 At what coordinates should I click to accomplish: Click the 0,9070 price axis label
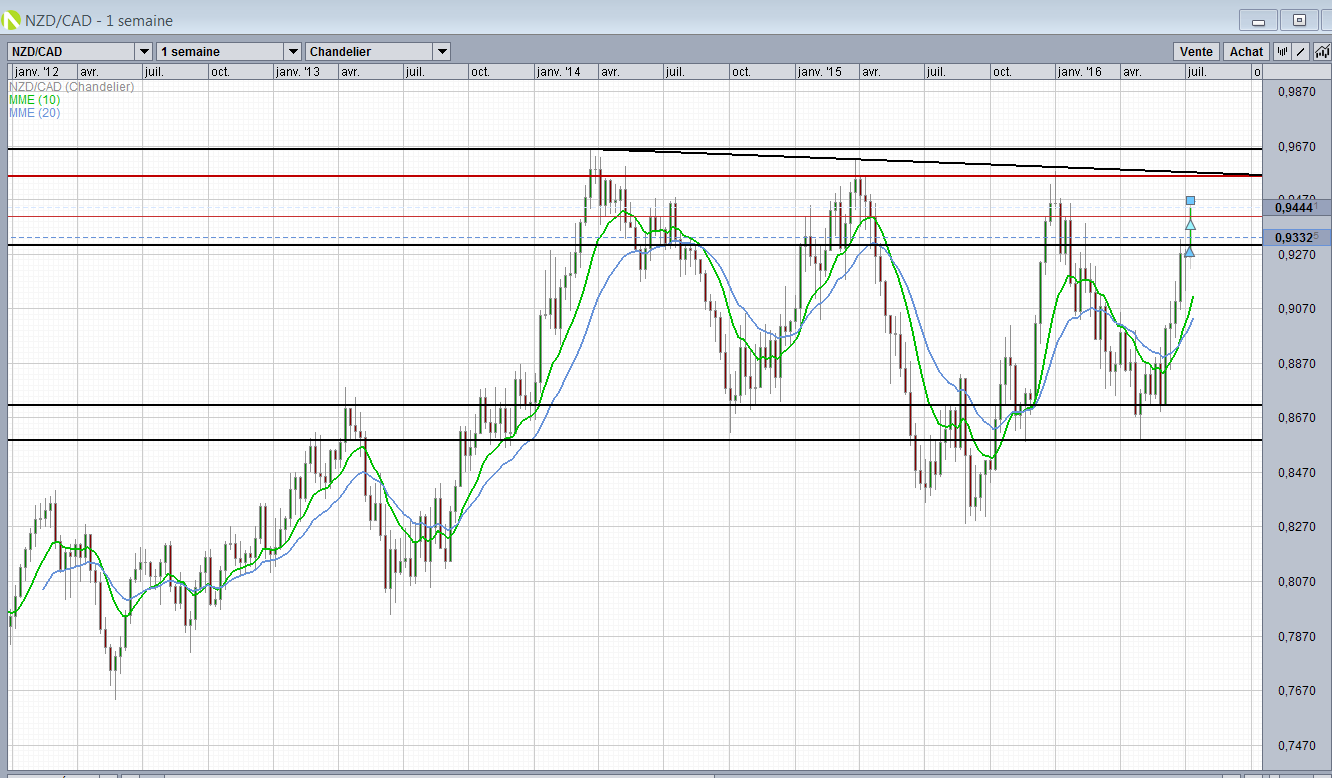click(1296, 309)
